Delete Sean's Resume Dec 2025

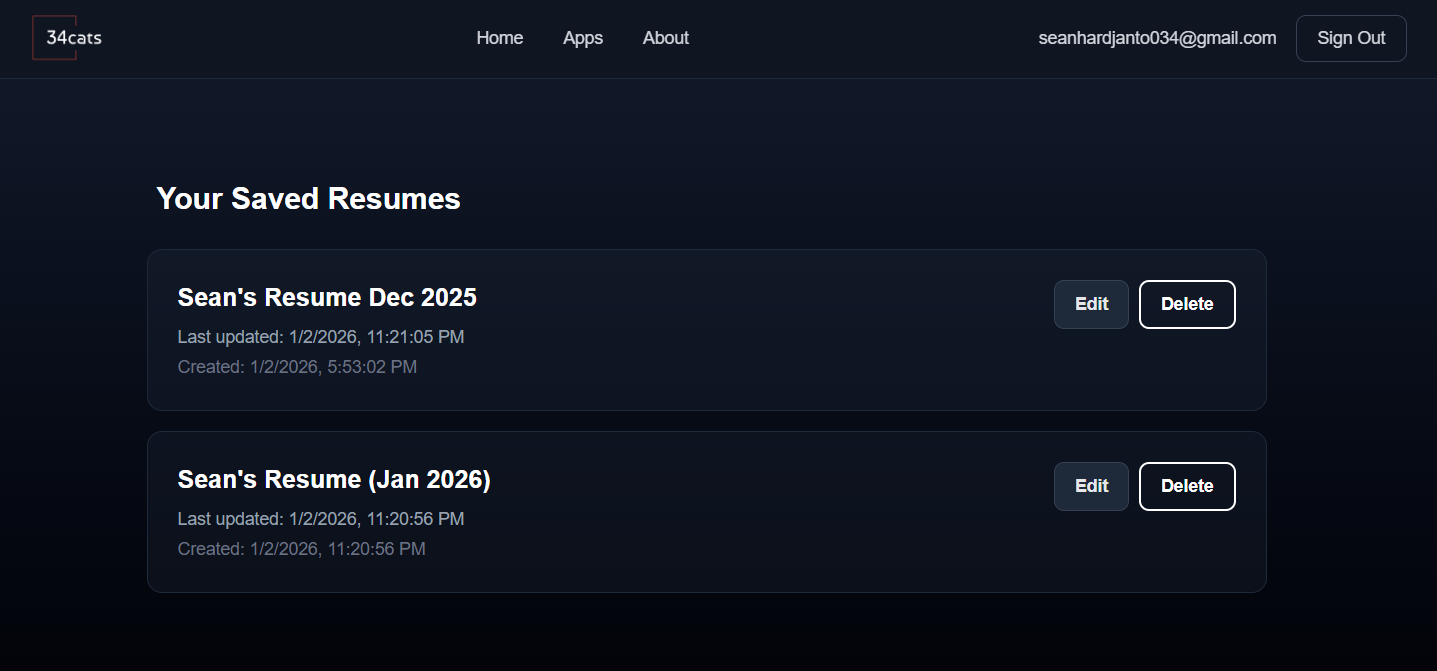(x=1187, y=304)
